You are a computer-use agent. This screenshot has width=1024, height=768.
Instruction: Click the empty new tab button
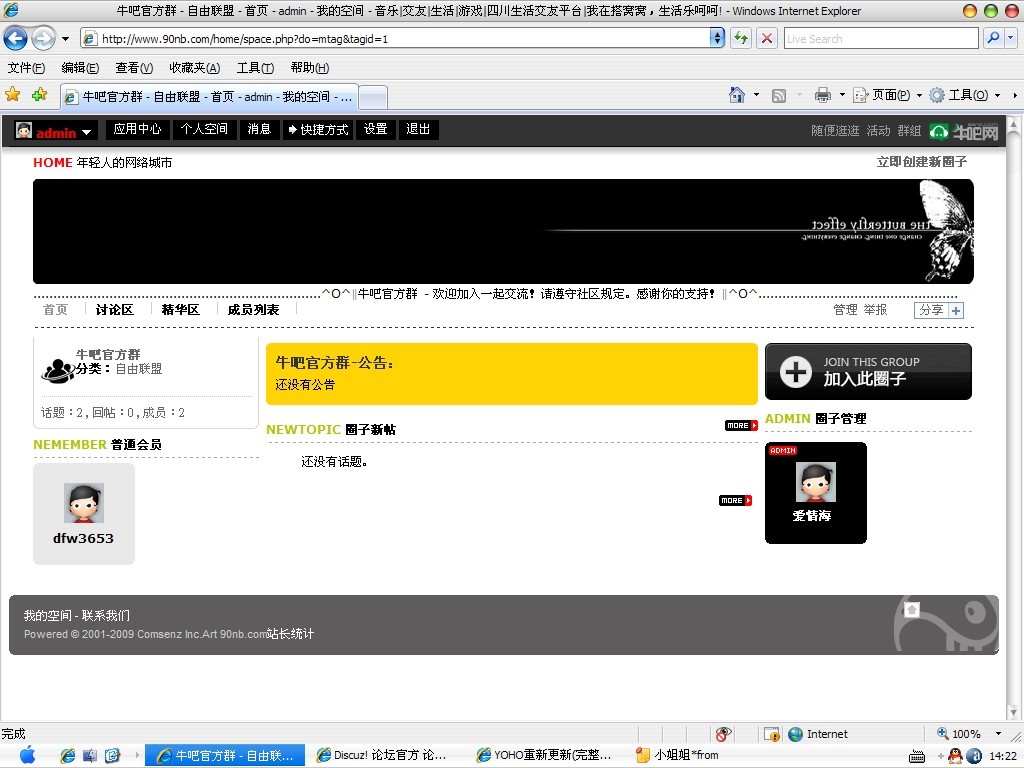coord(374,98)
